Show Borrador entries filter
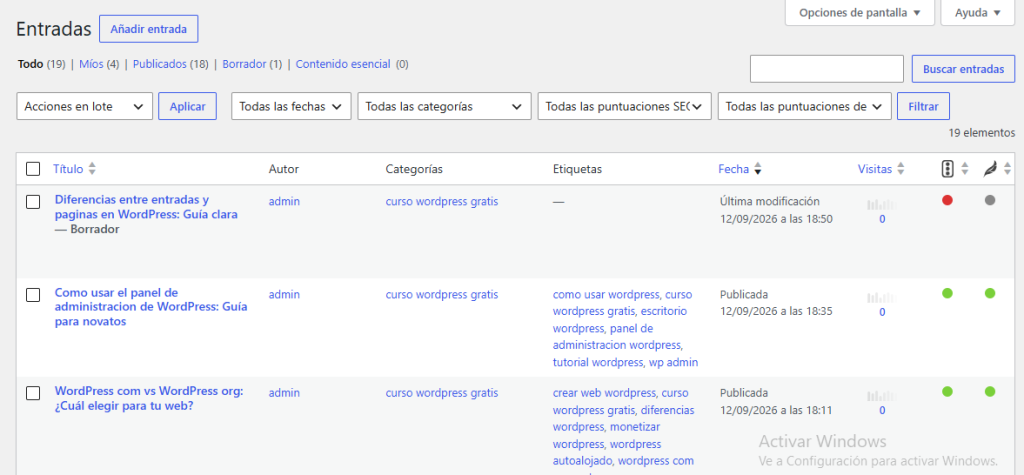This screenshot has width=1024, height=475. [244, 64]
